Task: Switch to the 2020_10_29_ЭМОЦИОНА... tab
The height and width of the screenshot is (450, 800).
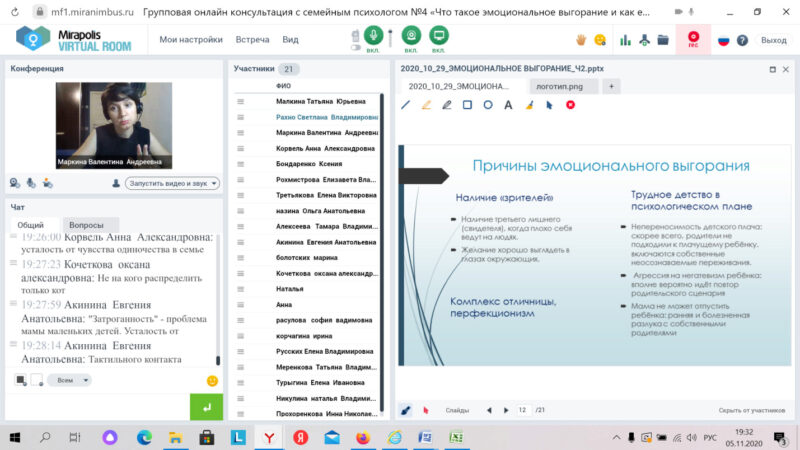Action: pyautogui.click(x=462, y=86)
